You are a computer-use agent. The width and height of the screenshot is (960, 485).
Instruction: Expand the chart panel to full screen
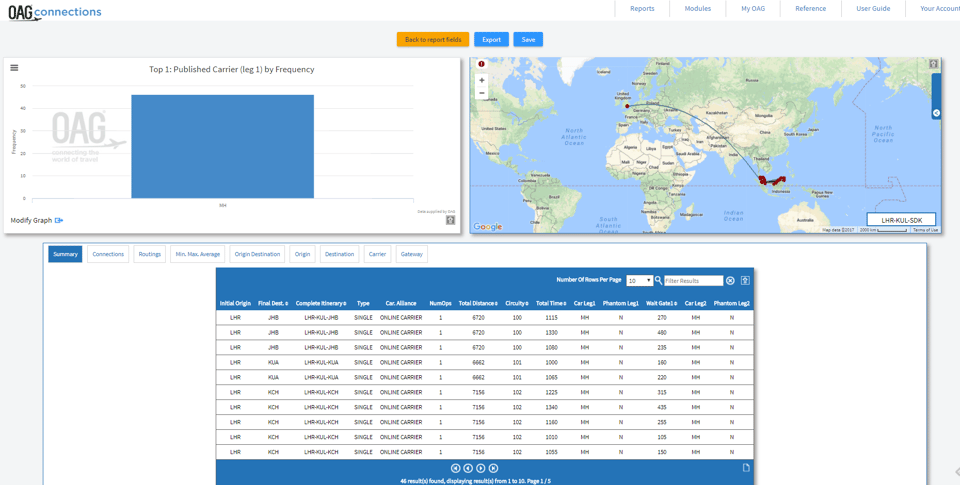click(451, 220)
